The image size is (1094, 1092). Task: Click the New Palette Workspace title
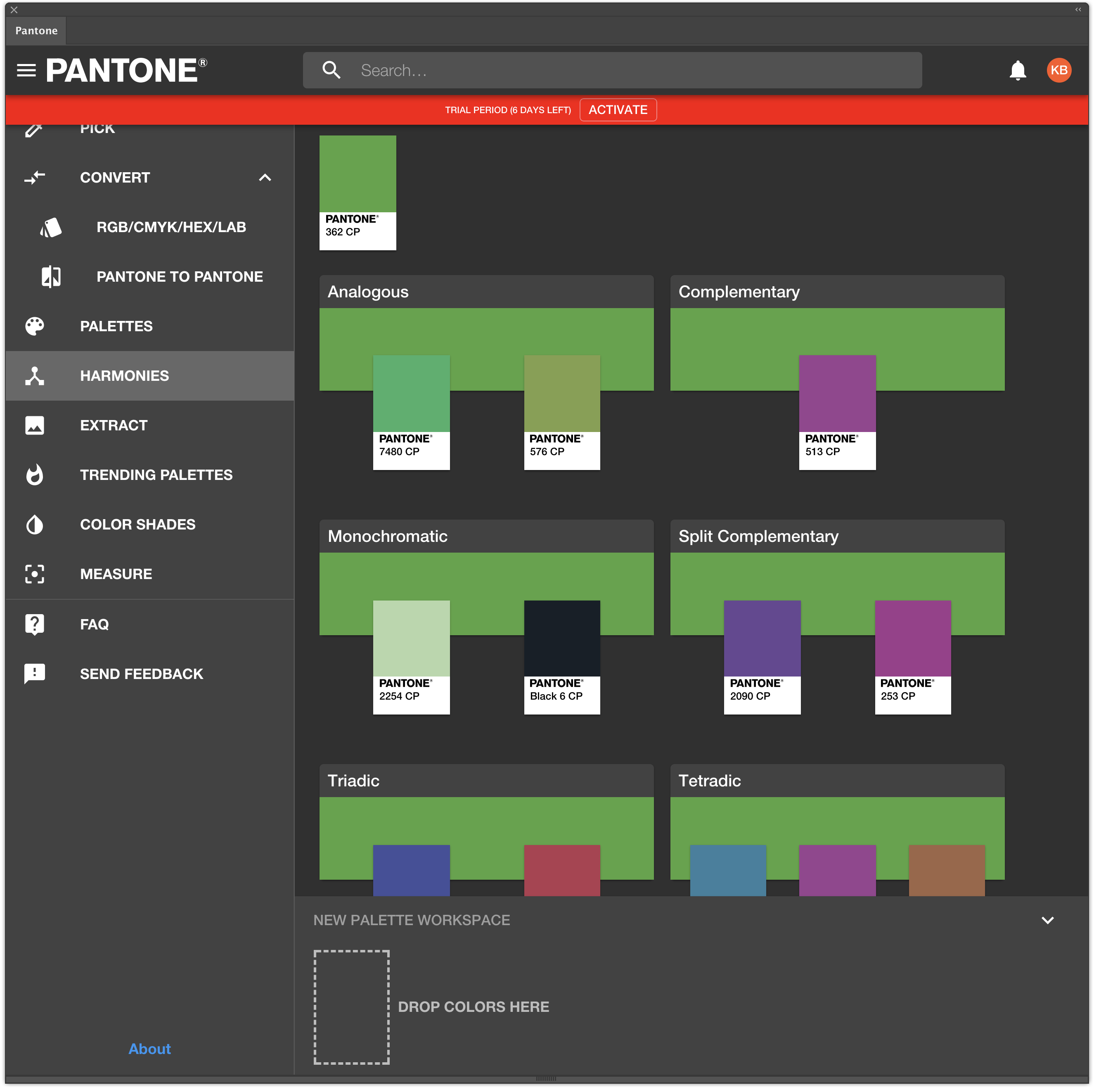(x=412, y=920)
